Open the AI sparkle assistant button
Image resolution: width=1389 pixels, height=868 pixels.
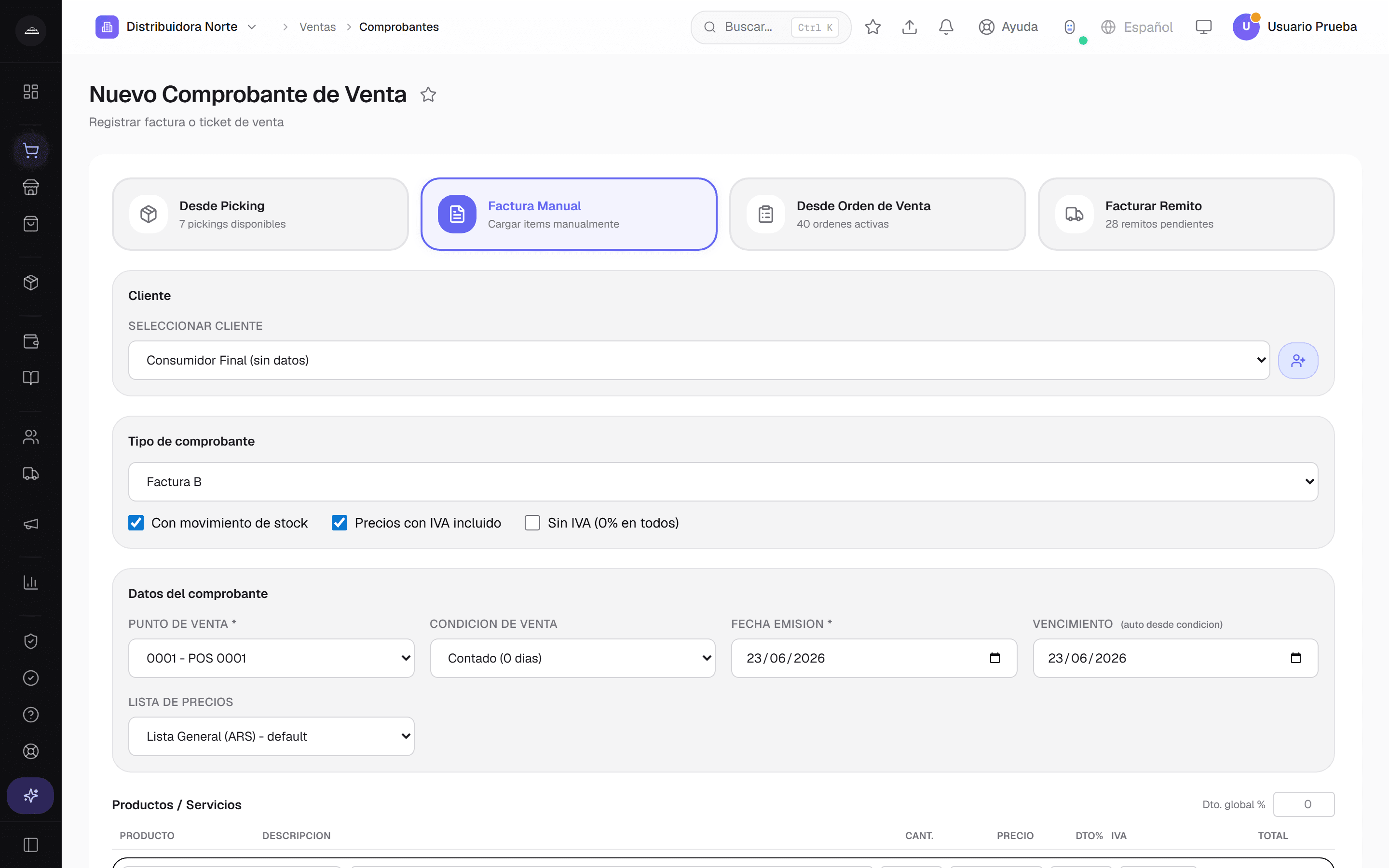coord(30,796)
